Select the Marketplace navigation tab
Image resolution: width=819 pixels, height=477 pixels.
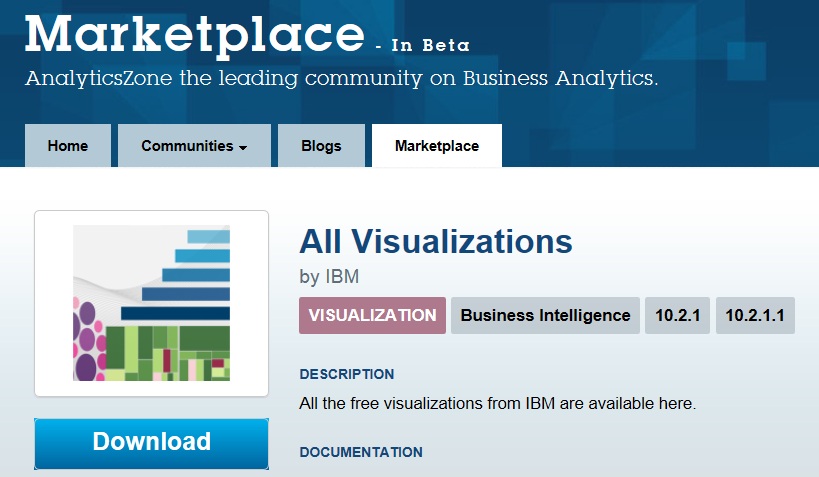[x=436, y=146]
